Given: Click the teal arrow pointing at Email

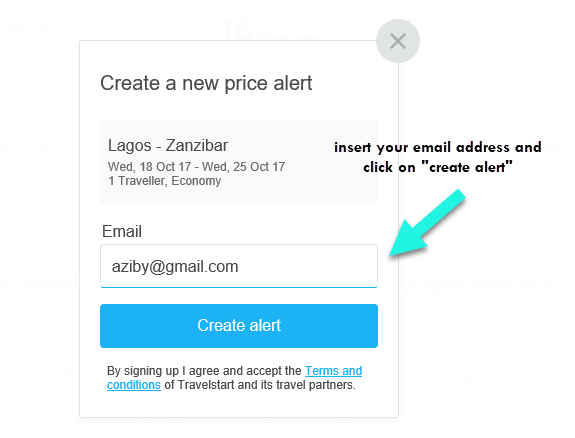Looking at the screenshot, I should [x=427, y=223].
